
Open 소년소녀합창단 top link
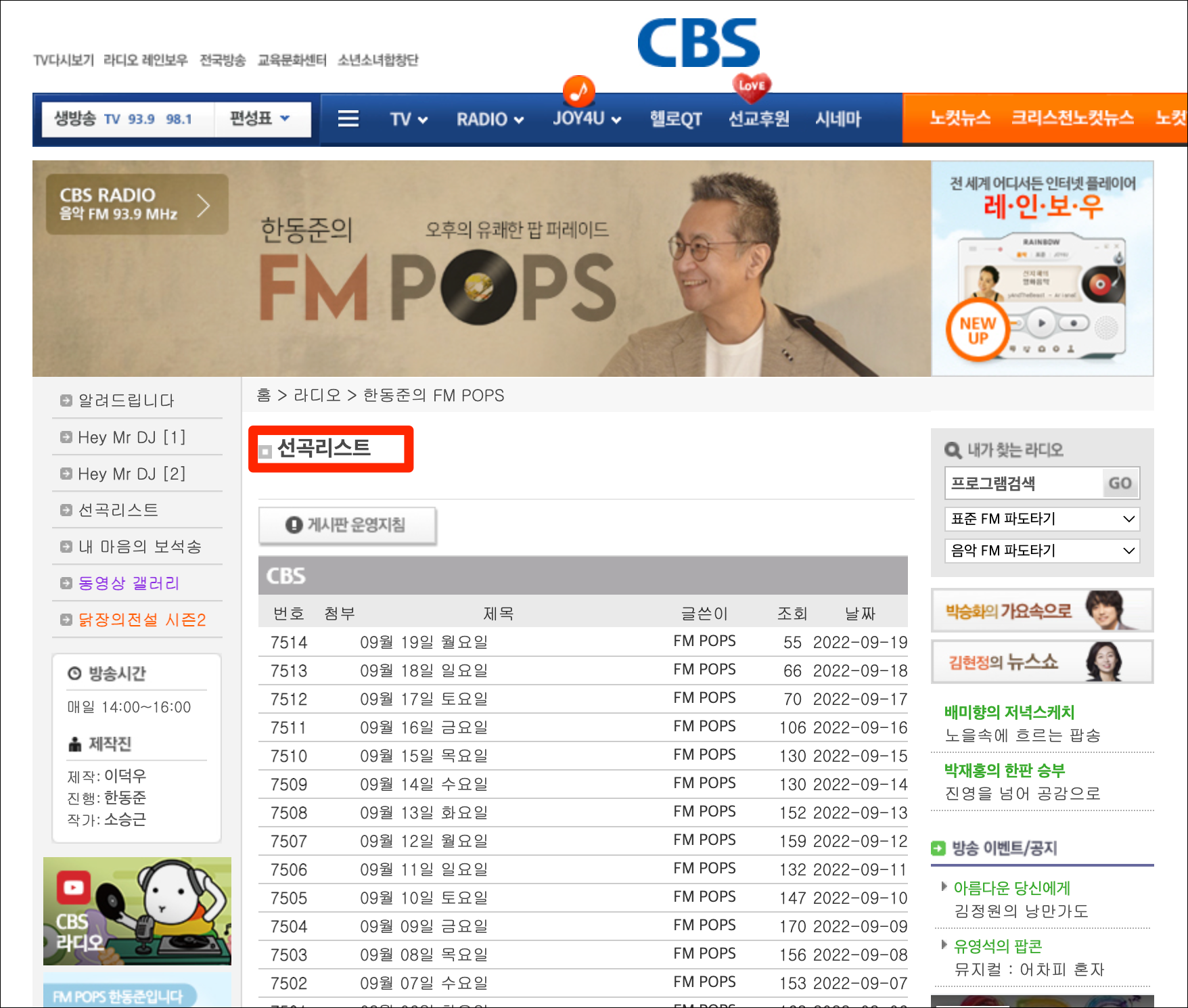[x=378, y=60]
